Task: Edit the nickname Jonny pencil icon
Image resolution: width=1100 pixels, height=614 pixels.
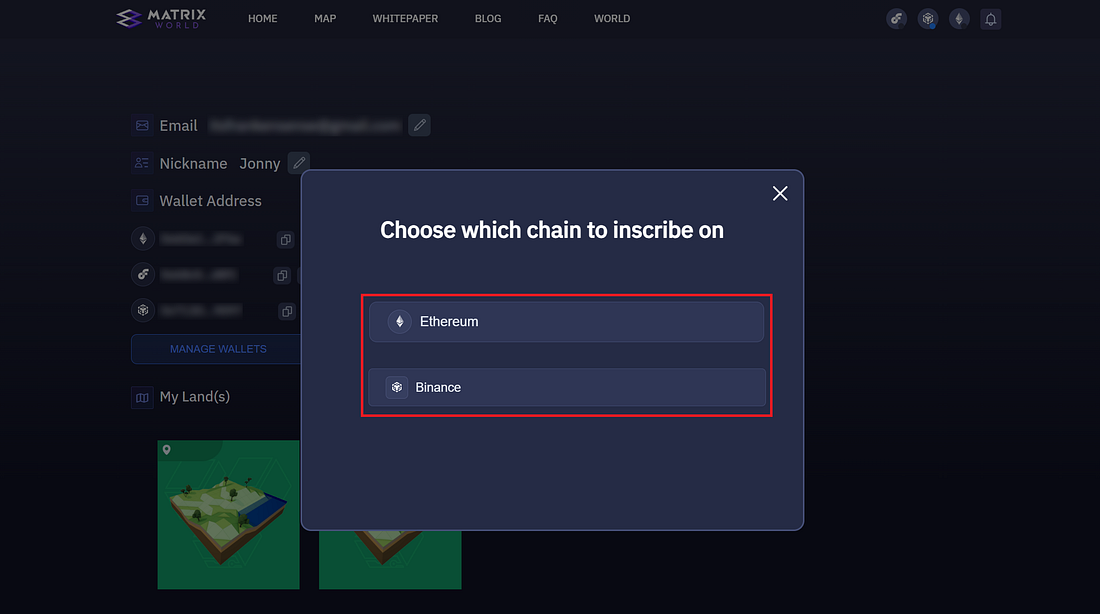Action: (298, 163)
